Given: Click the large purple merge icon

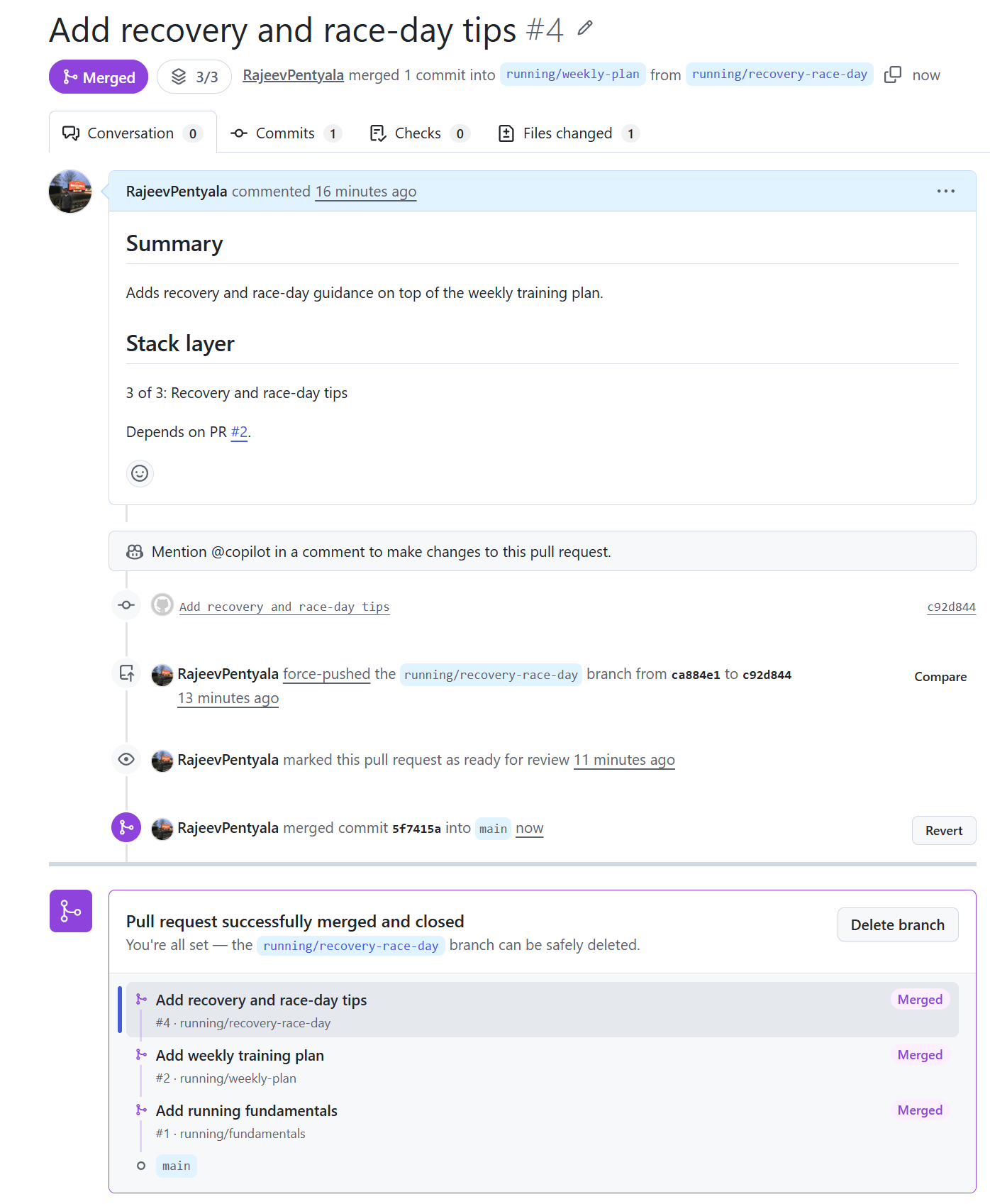Looking at the screenshot, I should [x=71, y=911].
